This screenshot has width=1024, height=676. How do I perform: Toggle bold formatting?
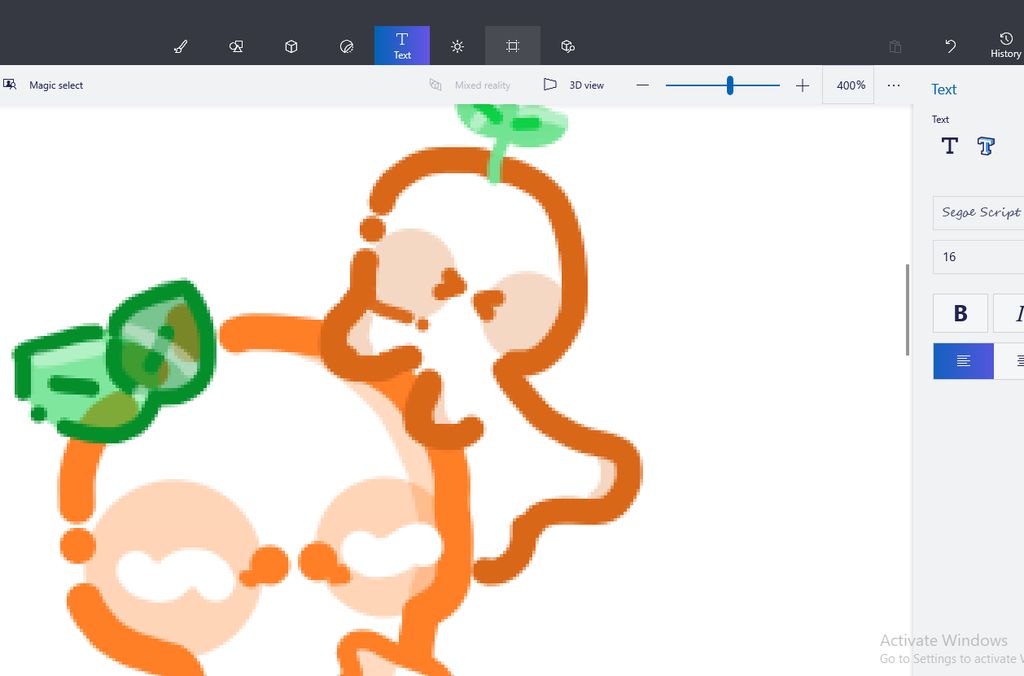[960, 314]
